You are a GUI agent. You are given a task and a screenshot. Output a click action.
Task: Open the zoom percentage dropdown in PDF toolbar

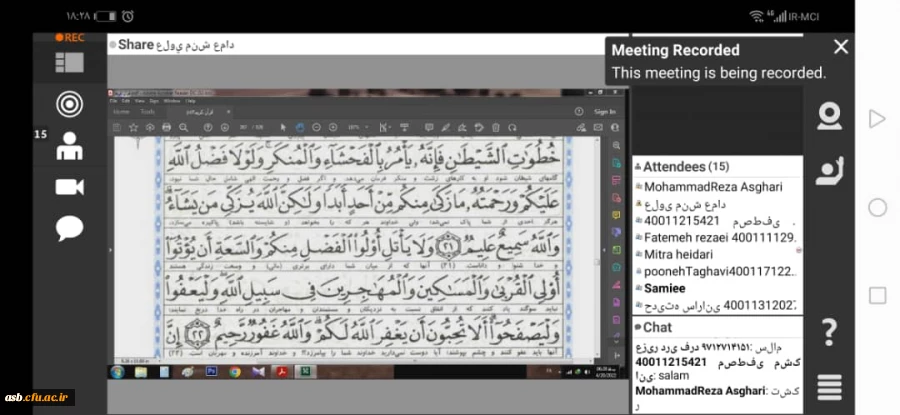356,127
